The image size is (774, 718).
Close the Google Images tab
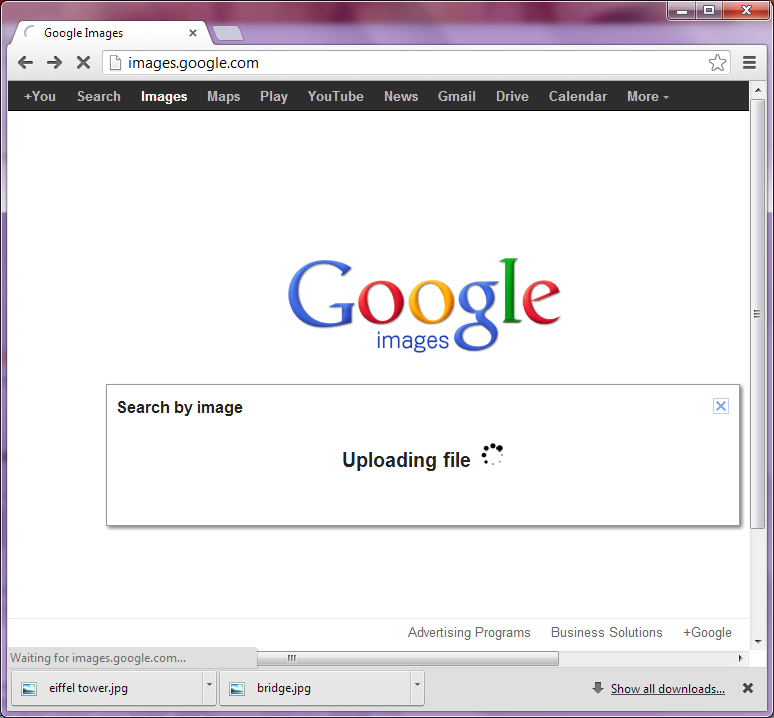[193, 33]
